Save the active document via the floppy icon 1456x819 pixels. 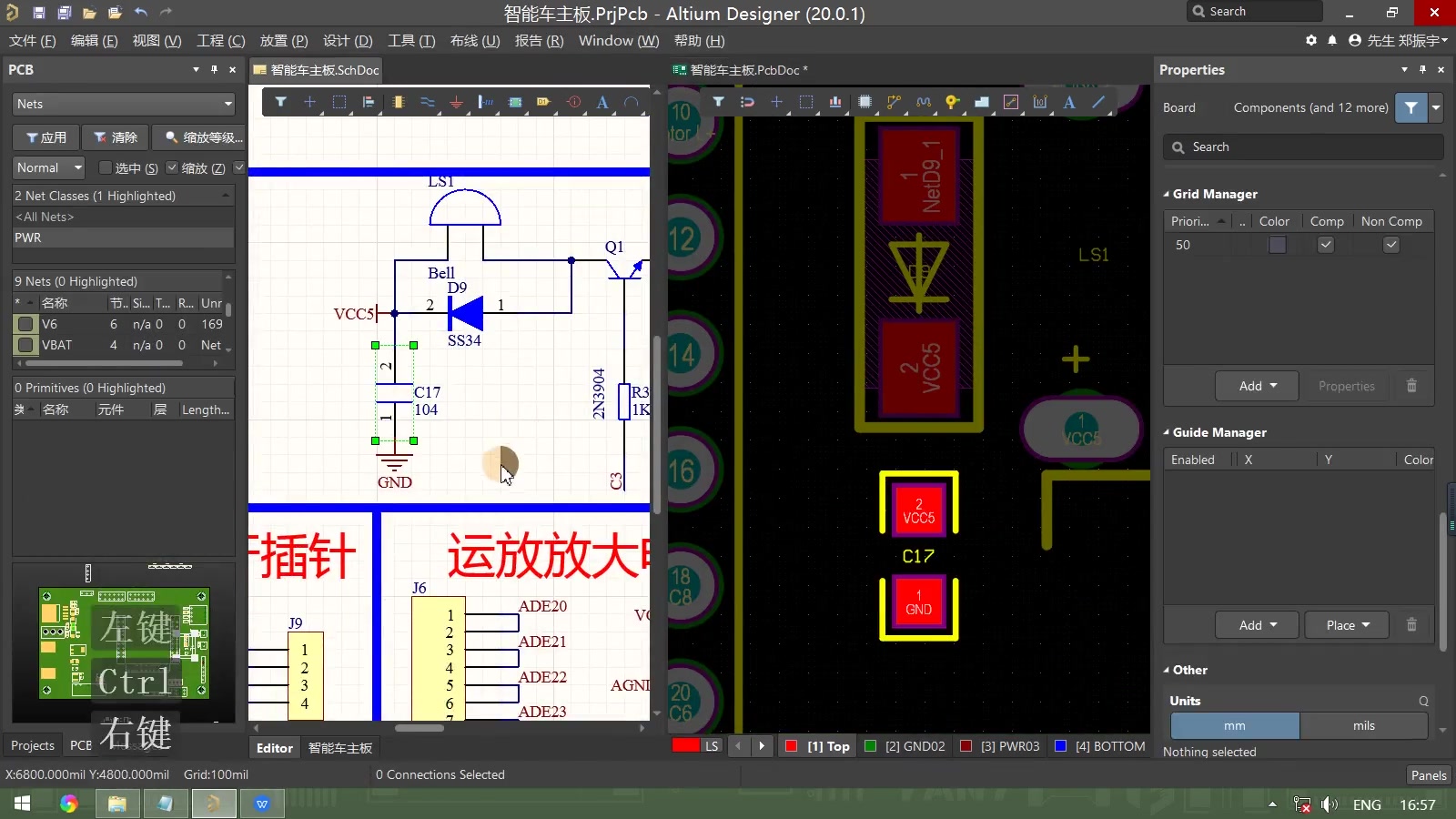click(x=39, y=13)
